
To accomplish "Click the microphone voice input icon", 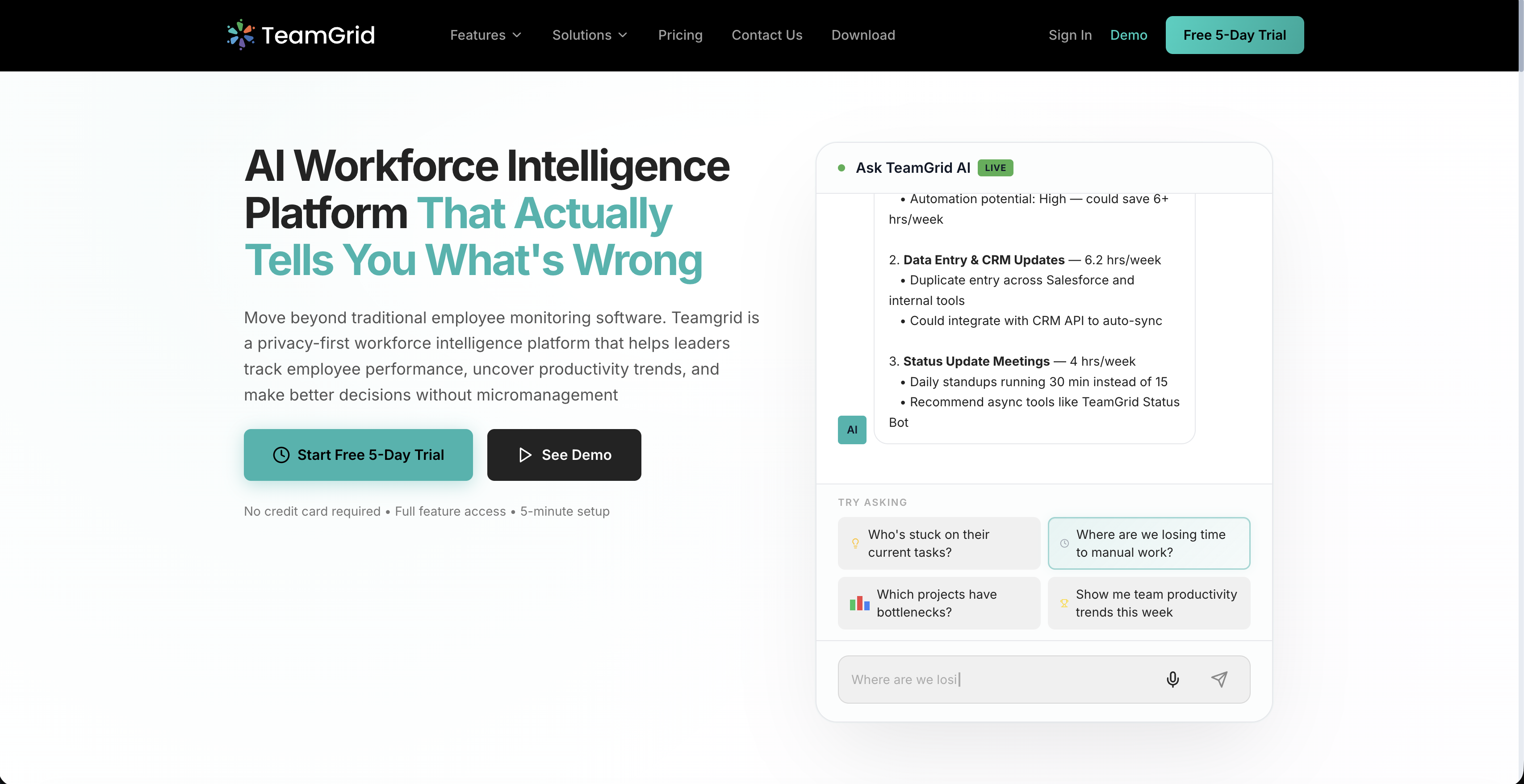I will coord(1172,679).
